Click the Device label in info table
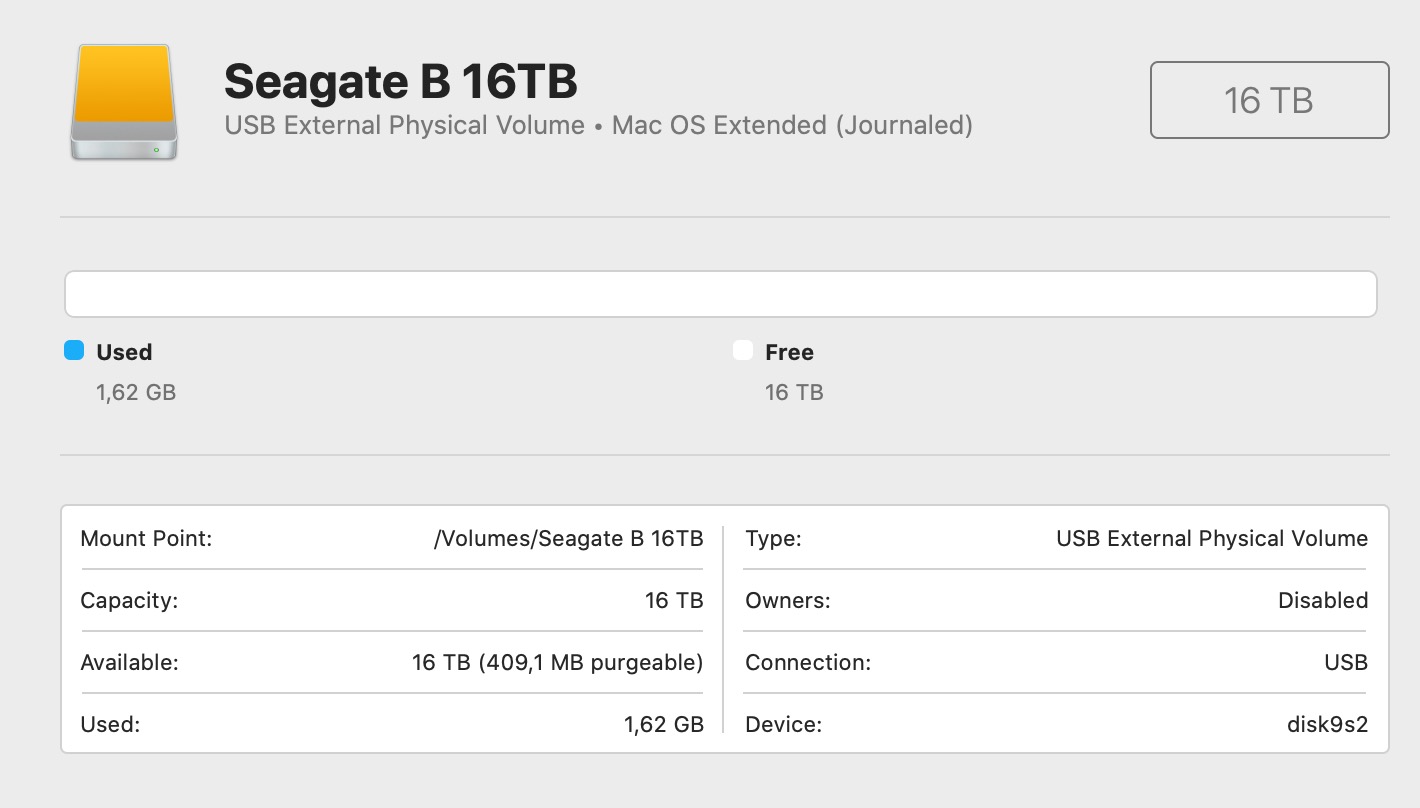Image resolution: width=1420 pixels, height=808 pixels. tap(783, 725)
